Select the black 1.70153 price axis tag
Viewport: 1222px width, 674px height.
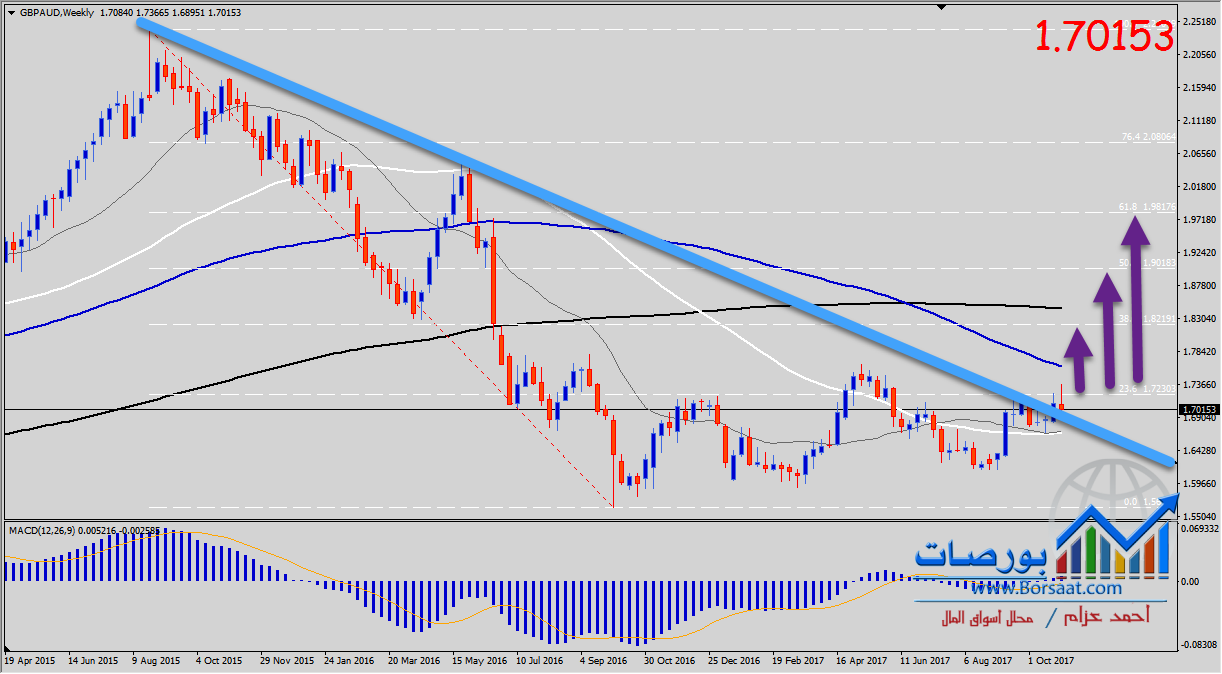(x=1198, y=410)
